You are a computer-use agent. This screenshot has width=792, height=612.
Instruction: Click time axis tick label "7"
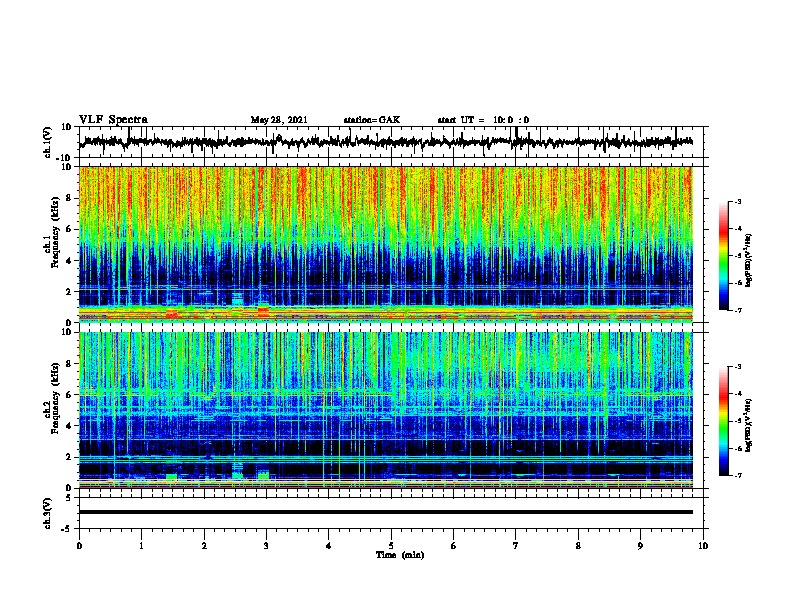(516, 546)
